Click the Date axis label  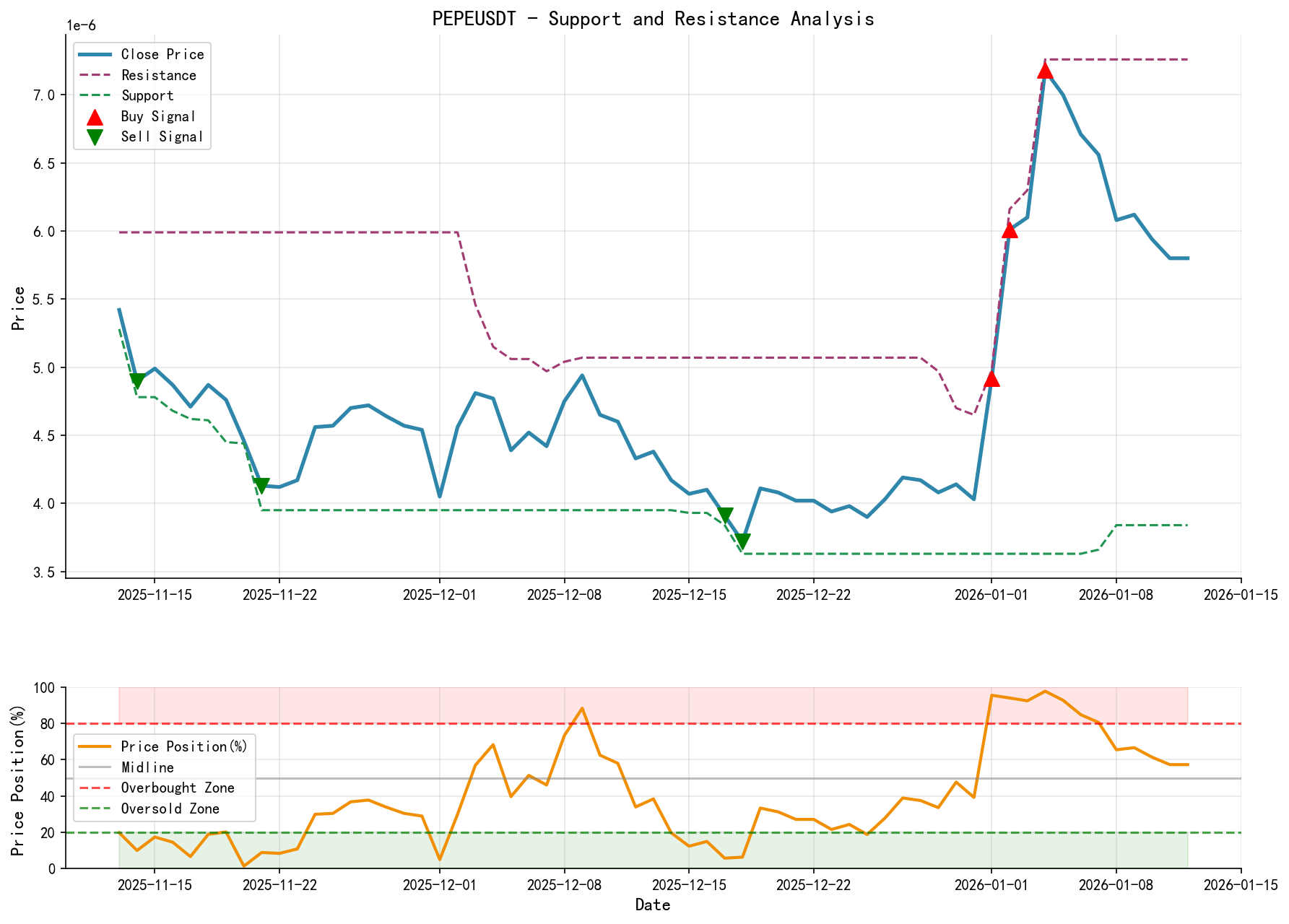[x=654, y=905]
